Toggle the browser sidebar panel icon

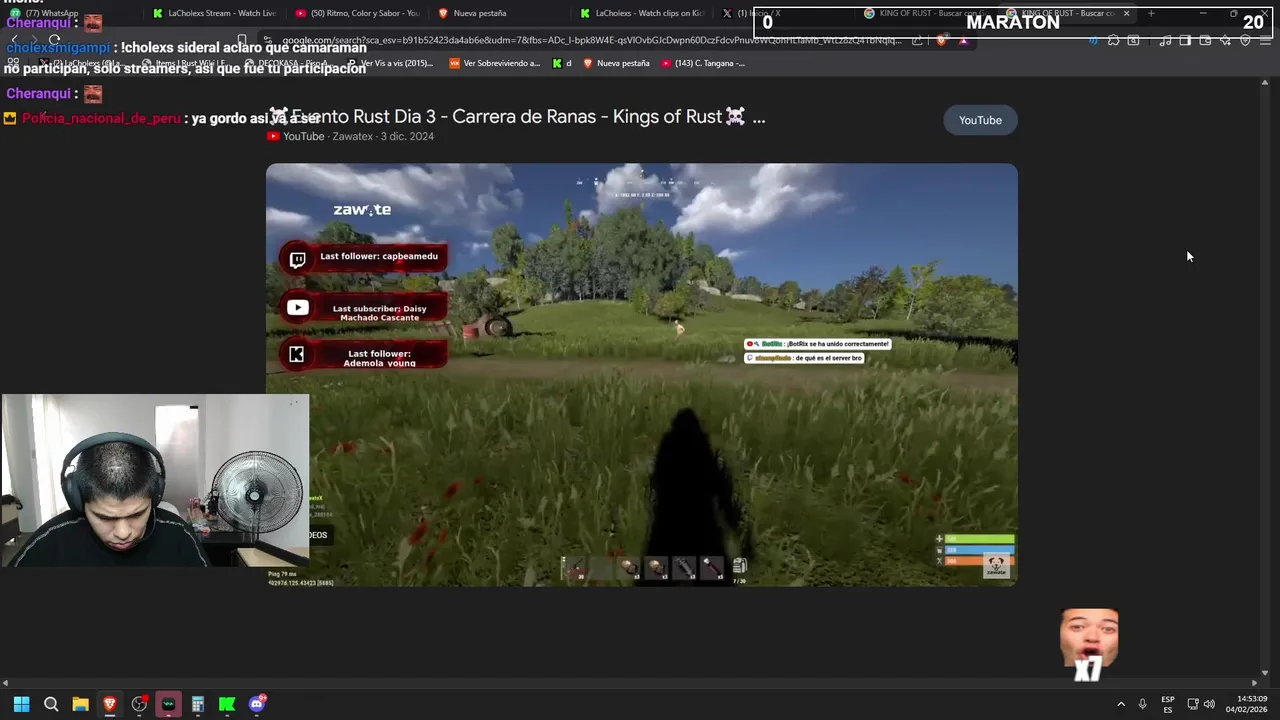[1185, 41]
